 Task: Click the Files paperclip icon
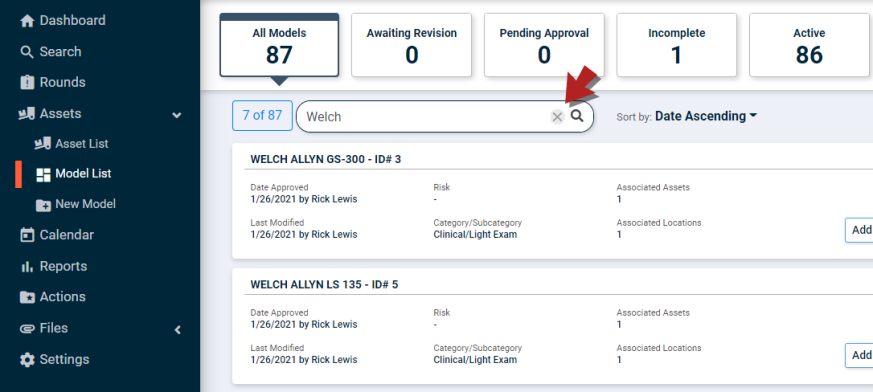(27, 329)
